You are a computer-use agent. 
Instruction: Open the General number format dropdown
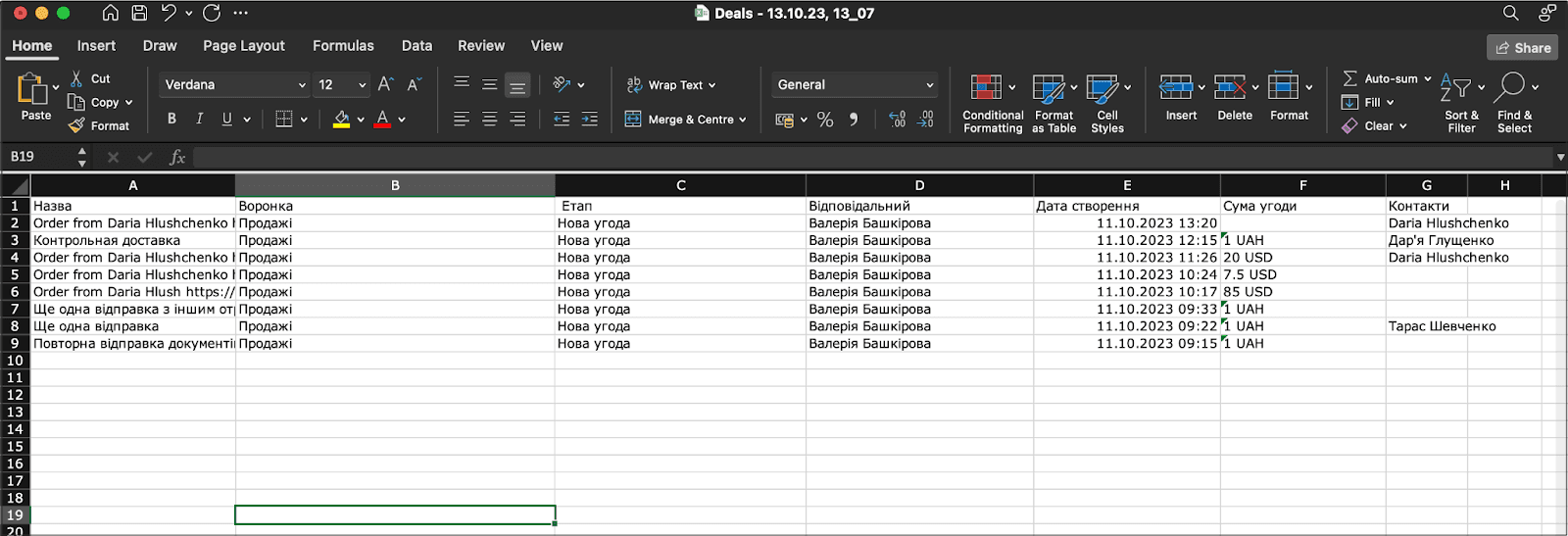(929, 85)
